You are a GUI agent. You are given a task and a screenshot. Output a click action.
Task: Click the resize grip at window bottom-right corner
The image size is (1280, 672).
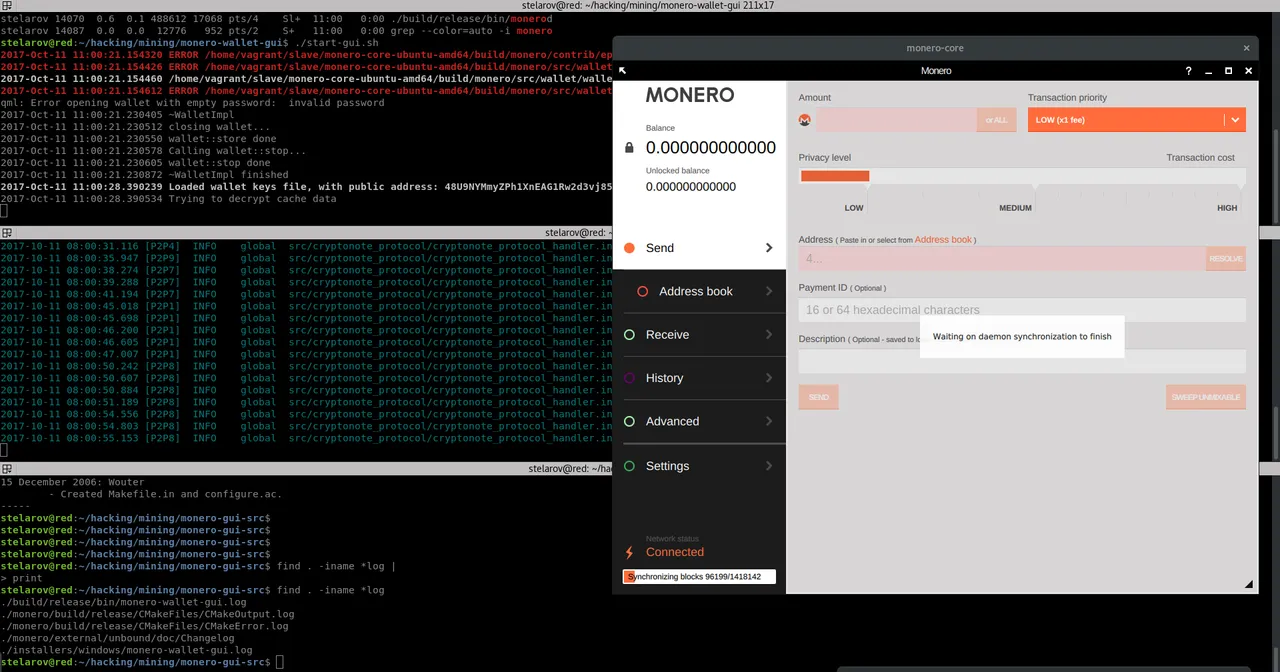[x=1249, y=584]
